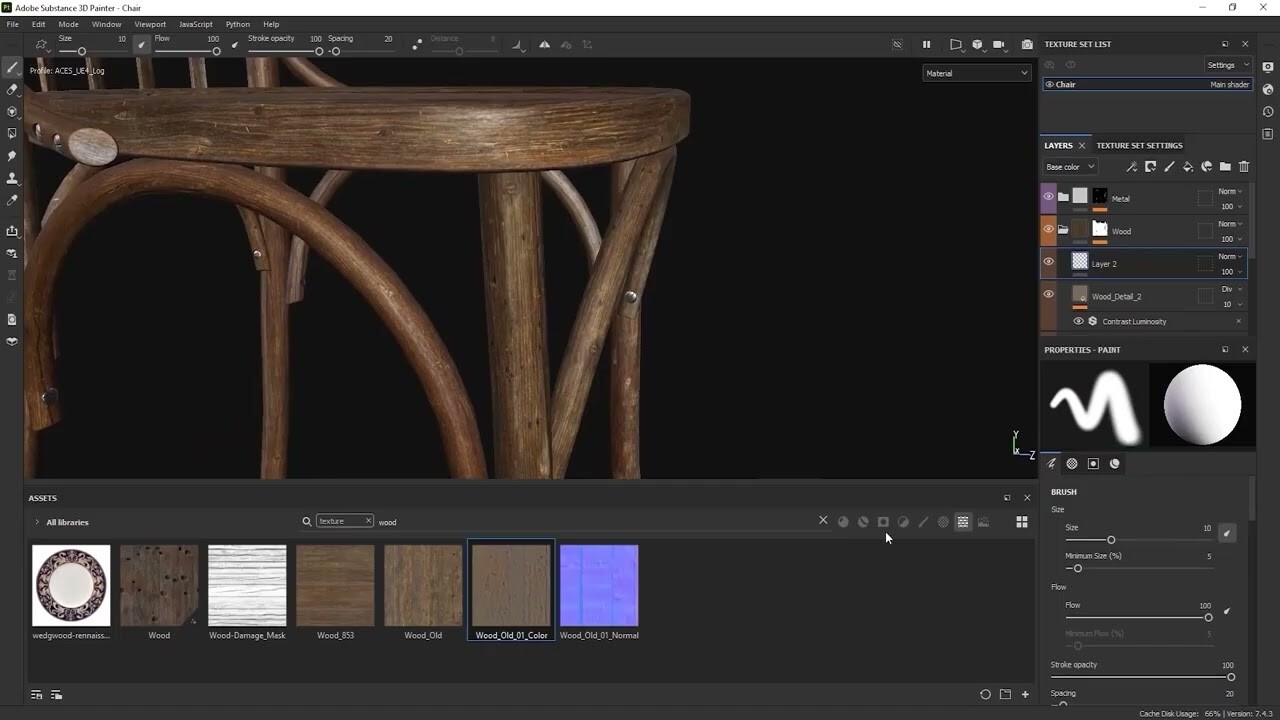Image resolution: width=1280 pixels, height=720 pixels.
Task: Delete the layer with the trash icon
Action: click(1244, 167)
